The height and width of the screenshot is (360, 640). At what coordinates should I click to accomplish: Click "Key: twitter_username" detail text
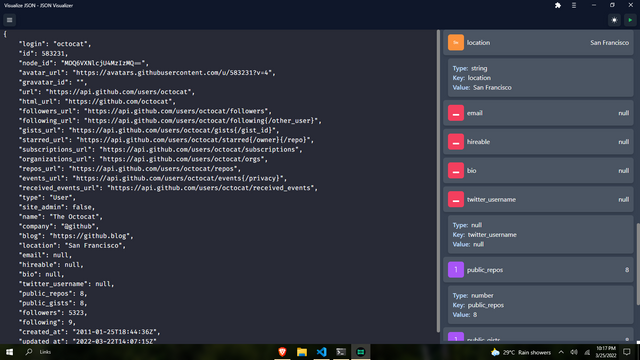(x=484, y=235)
